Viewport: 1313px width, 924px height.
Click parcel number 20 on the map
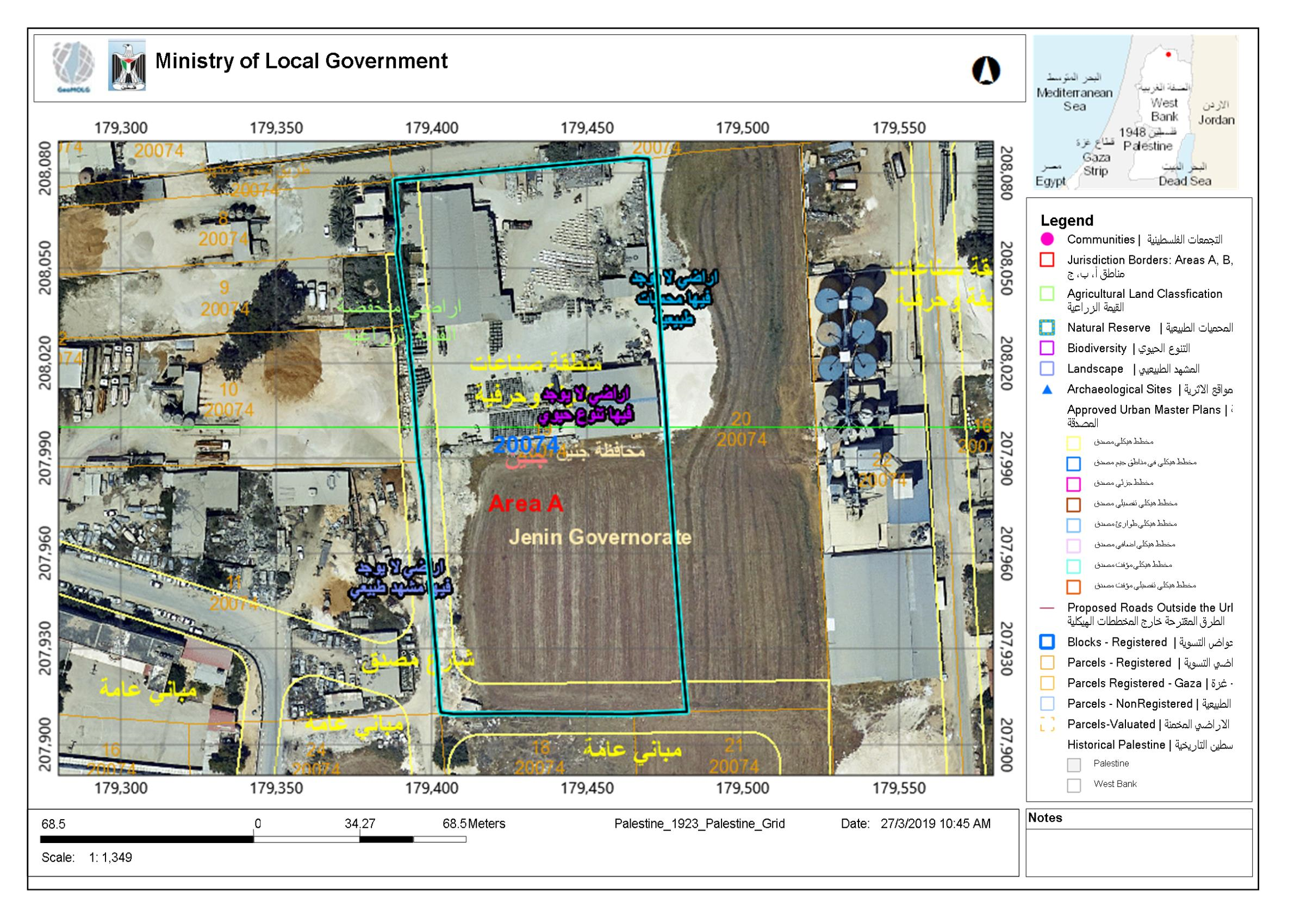(x=740, y=419)
